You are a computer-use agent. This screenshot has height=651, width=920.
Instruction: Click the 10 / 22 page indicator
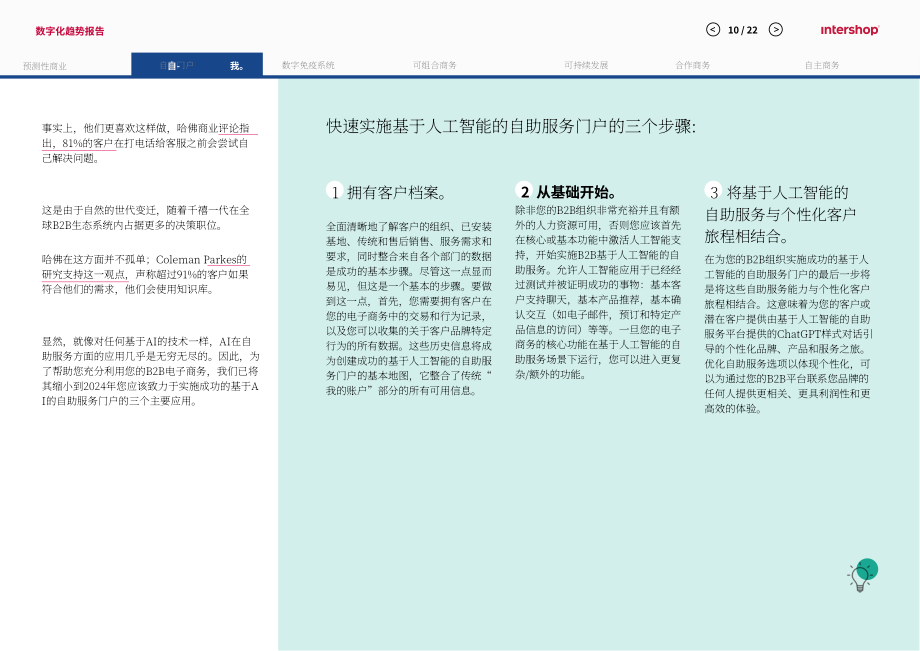[x=743, y=30]
